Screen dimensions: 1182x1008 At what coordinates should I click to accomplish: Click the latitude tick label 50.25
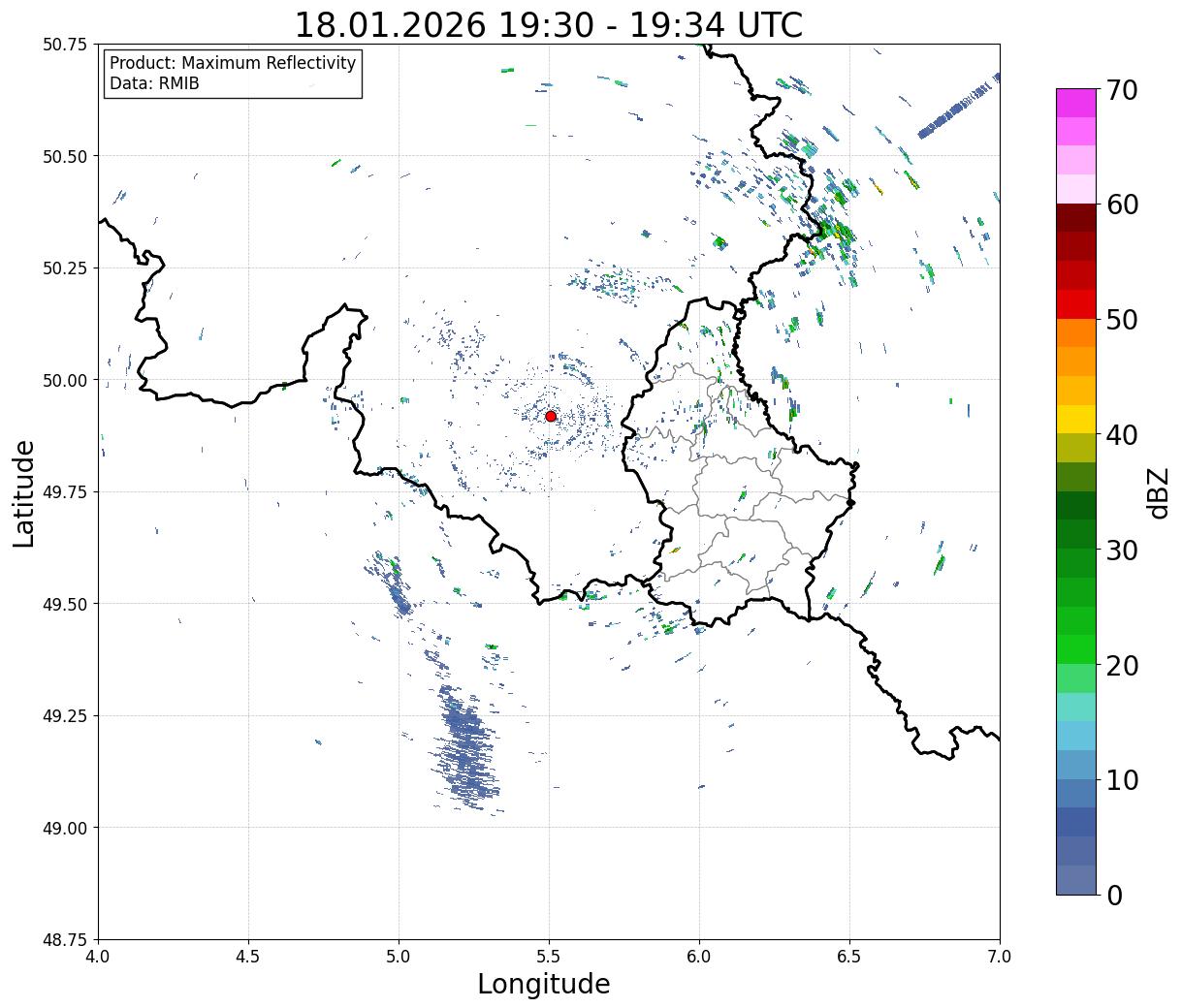(65, 268)
